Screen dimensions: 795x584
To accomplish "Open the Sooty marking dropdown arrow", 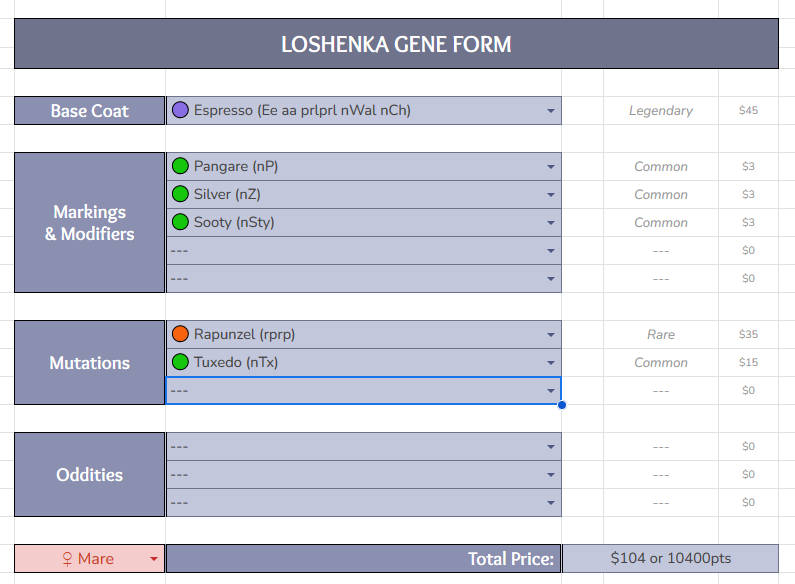I will [551, 223].
